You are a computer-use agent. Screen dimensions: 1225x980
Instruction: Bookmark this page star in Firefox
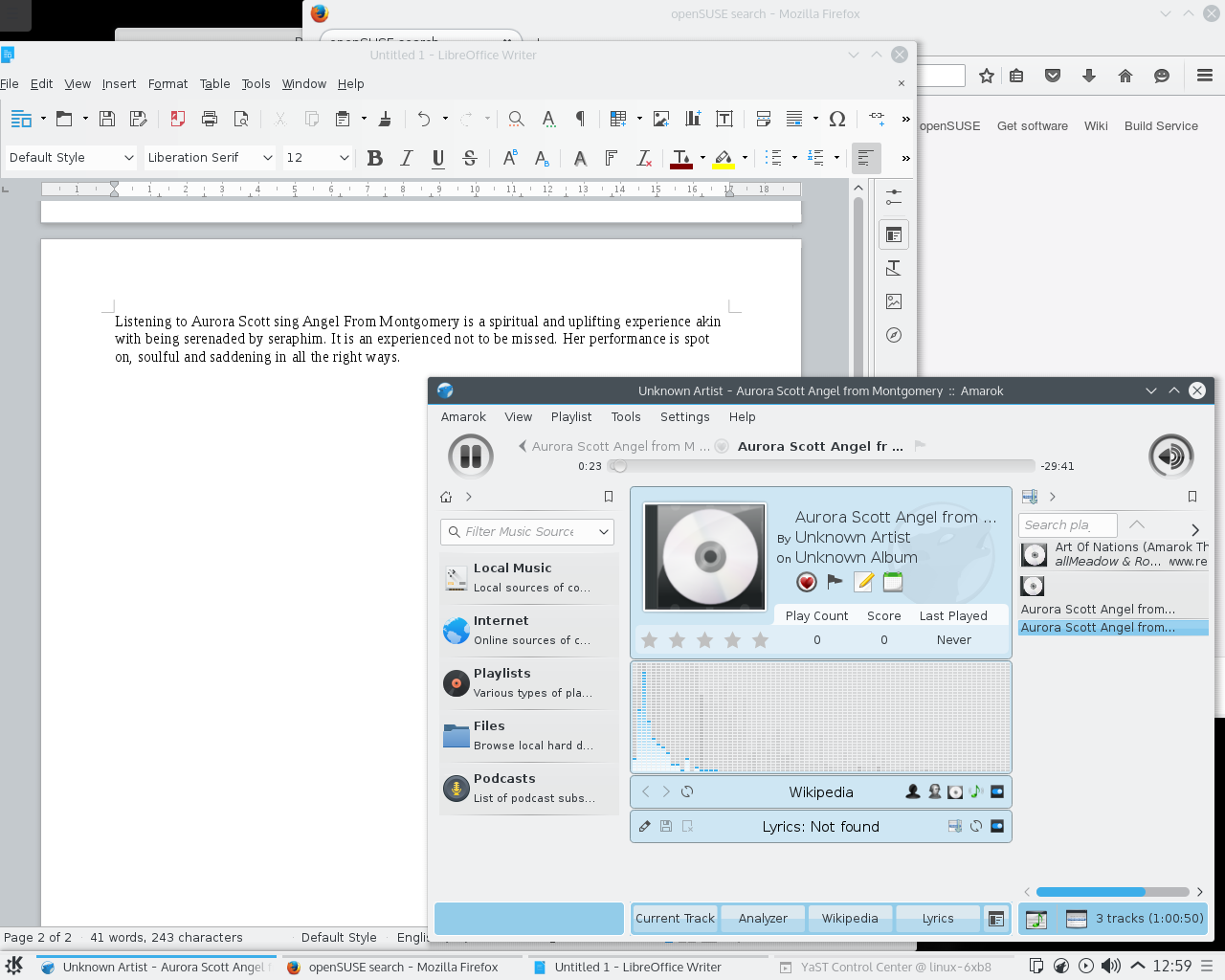point(987,76)
